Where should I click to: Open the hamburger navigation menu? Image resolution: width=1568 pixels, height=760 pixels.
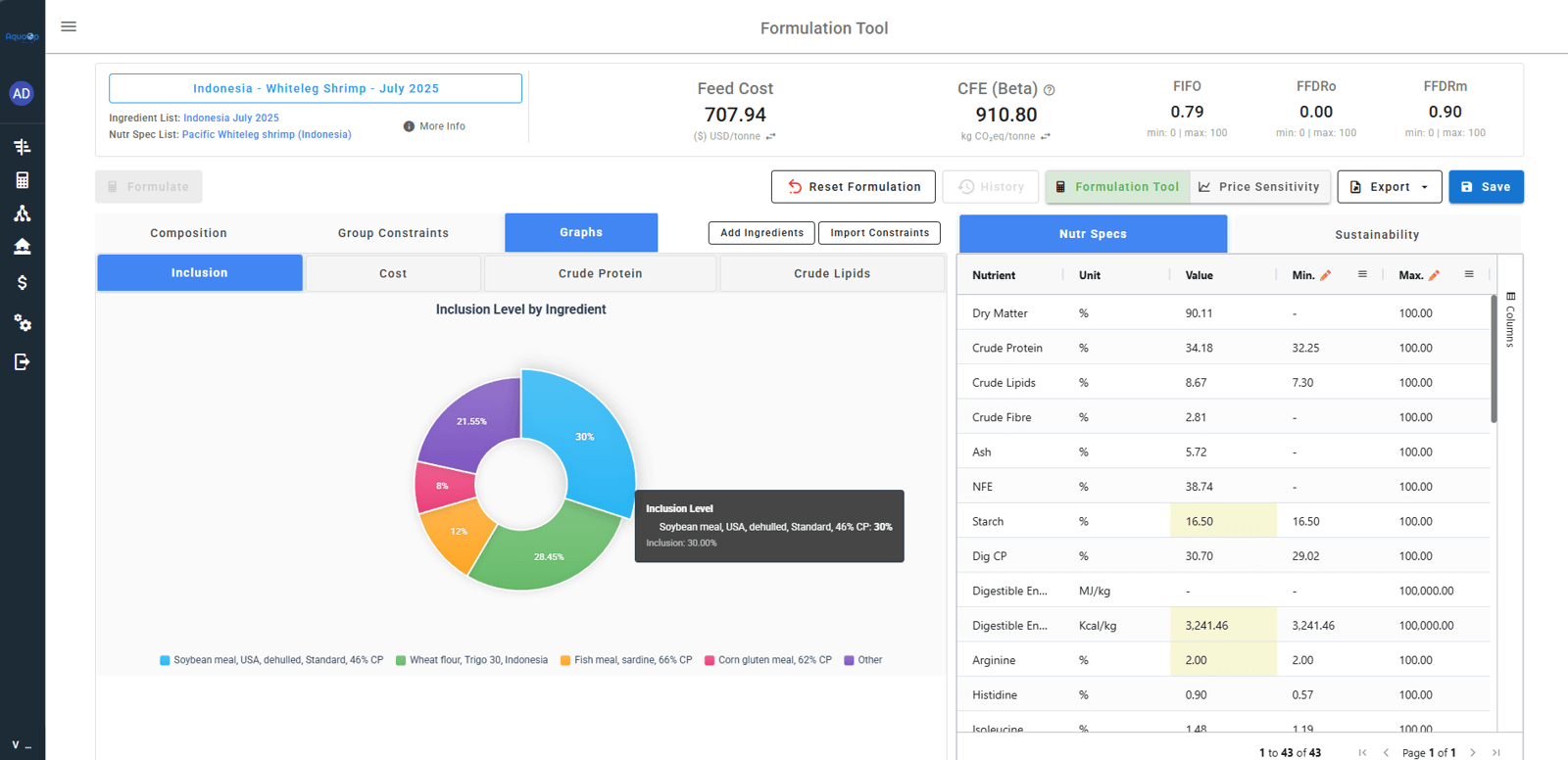pyautogui.click(x=69, y=26)
